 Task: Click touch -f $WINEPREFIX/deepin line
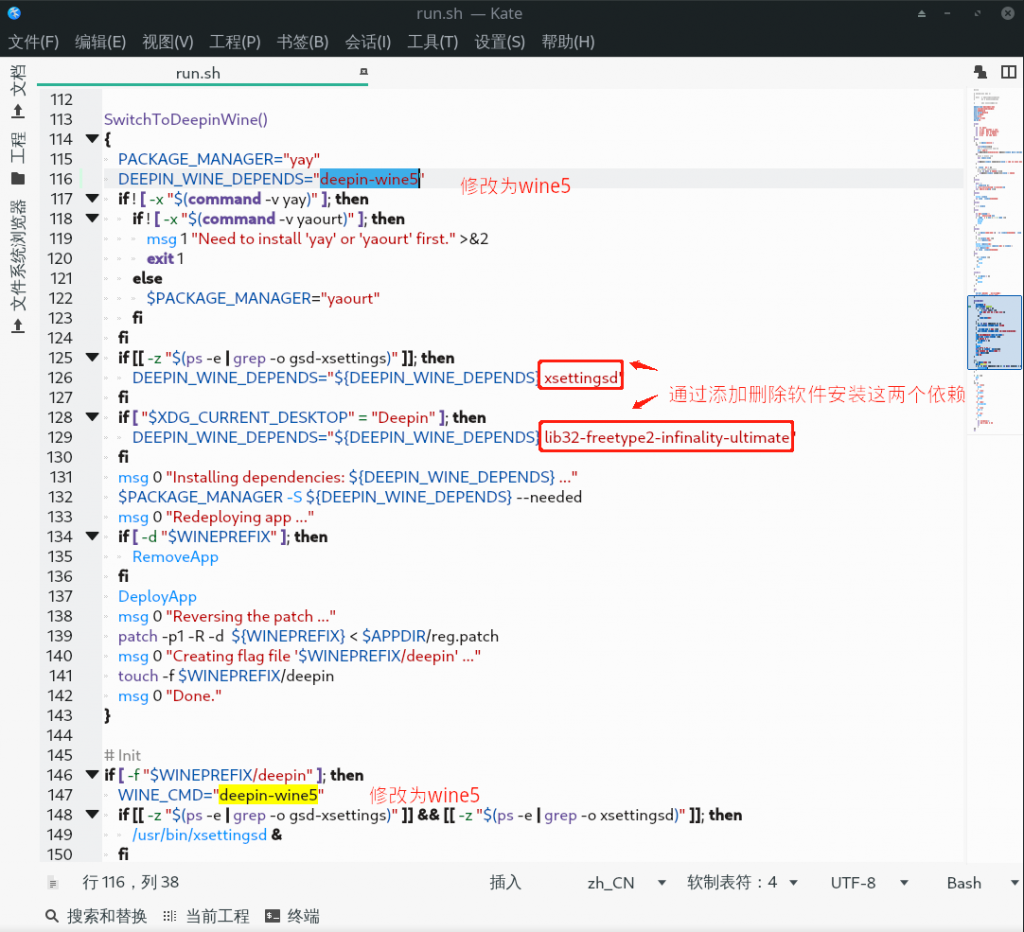226,675
